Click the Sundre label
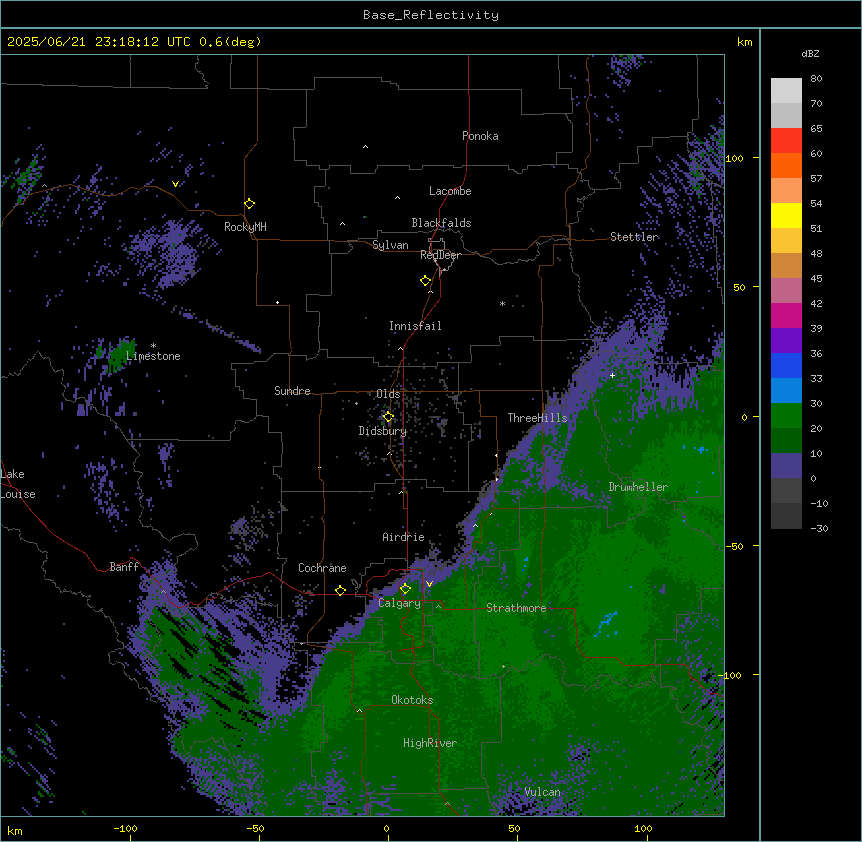 click(292, 391)
